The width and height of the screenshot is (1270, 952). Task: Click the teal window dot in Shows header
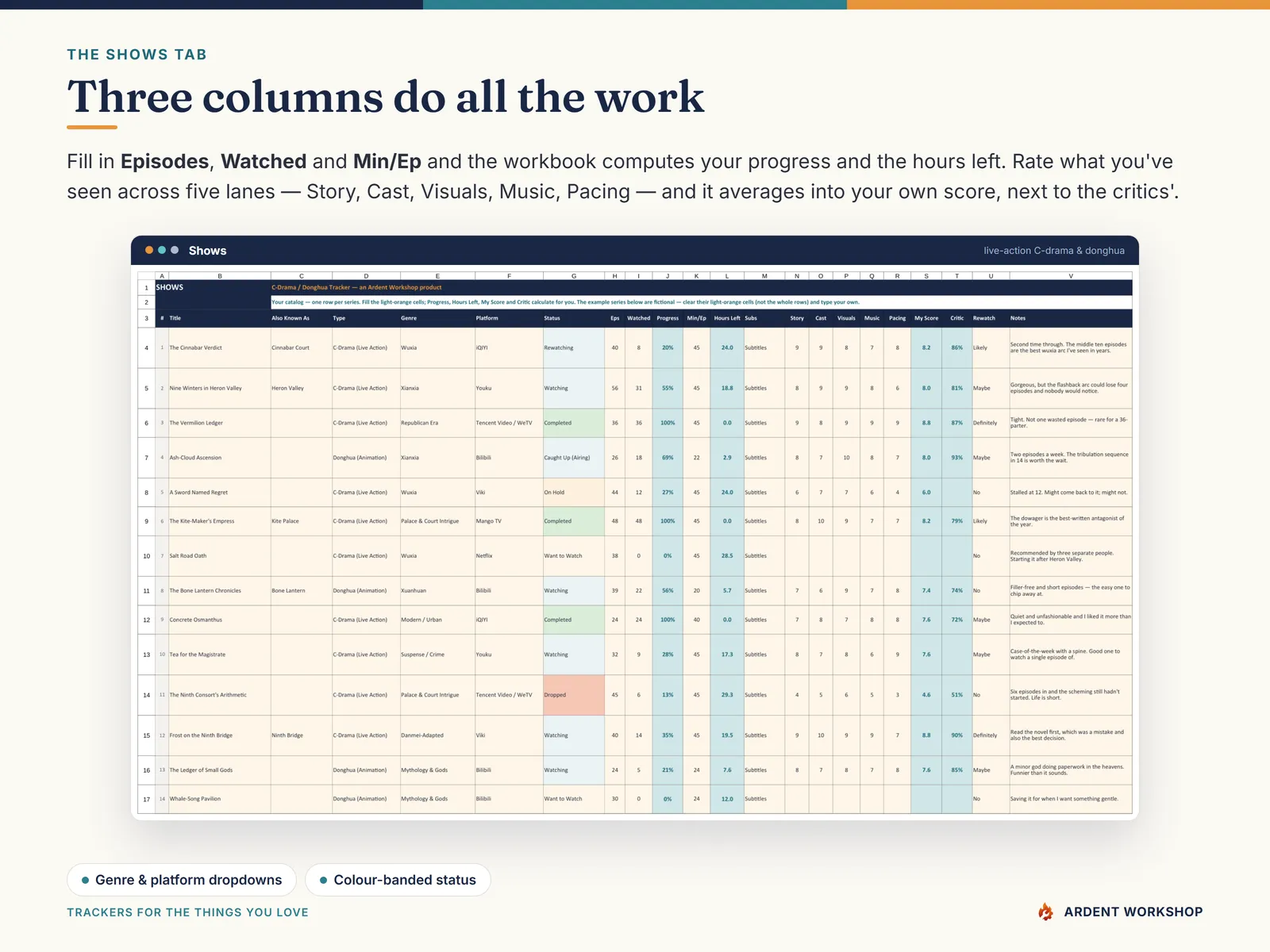tap(162, 250)
